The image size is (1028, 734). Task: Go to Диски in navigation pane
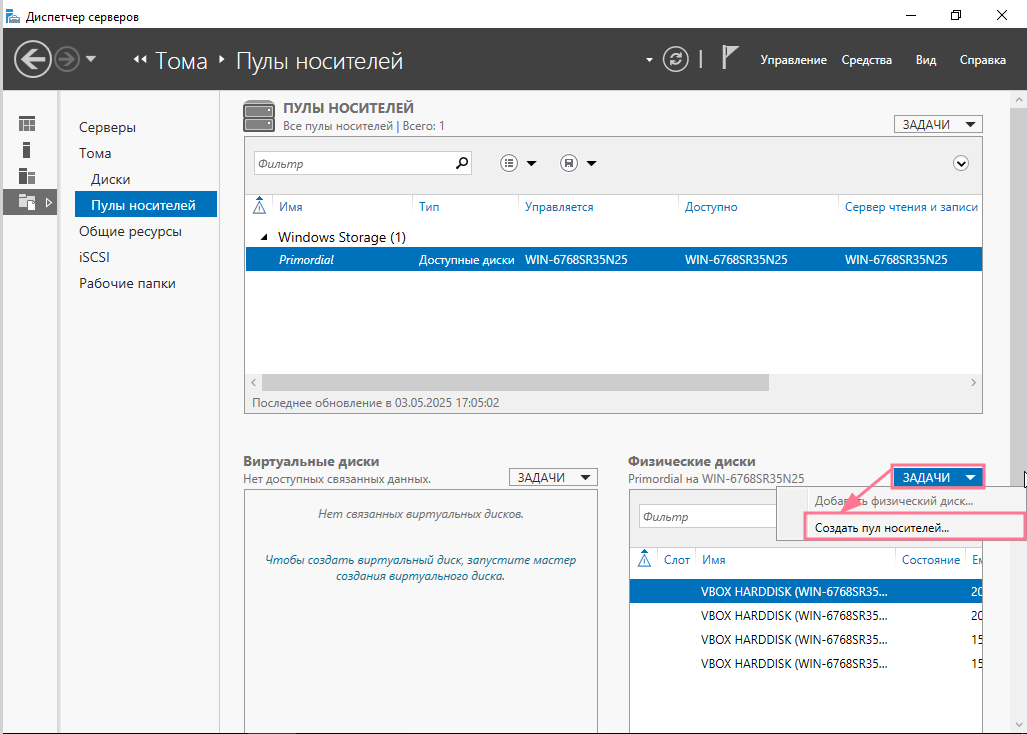pos(110,179)
